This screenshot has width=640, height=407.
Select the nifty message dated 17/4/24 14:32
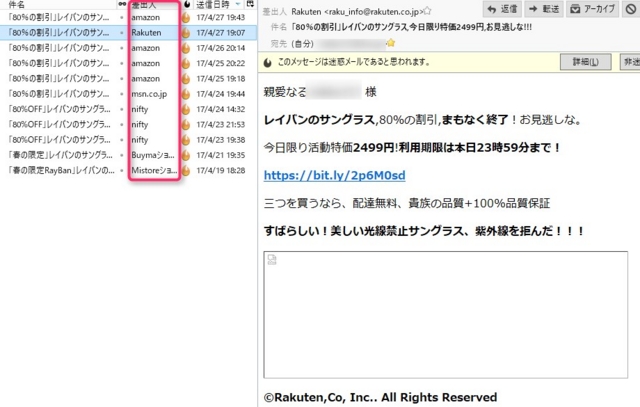(128, 109)
